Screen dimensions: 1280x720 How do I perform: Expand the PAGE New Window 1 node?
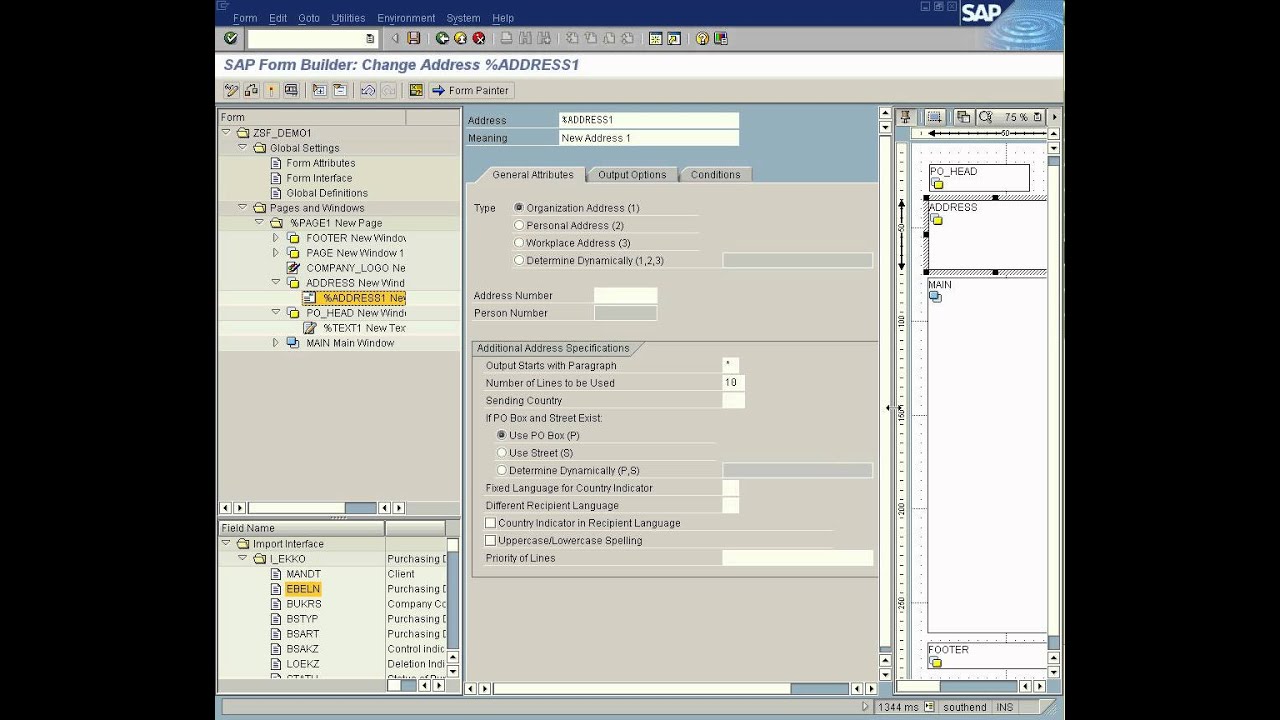point(276,253)
